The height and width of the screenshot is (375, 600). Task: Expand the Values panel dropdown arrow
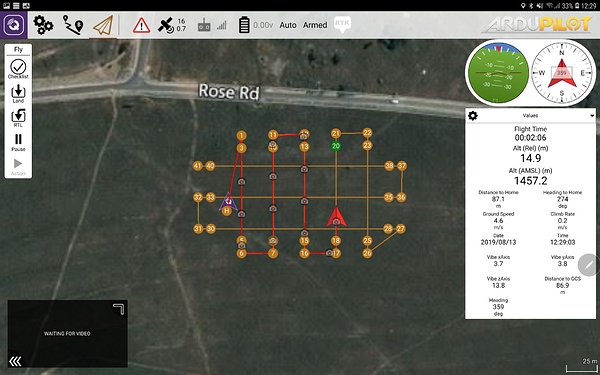click(x=592, y=116)
